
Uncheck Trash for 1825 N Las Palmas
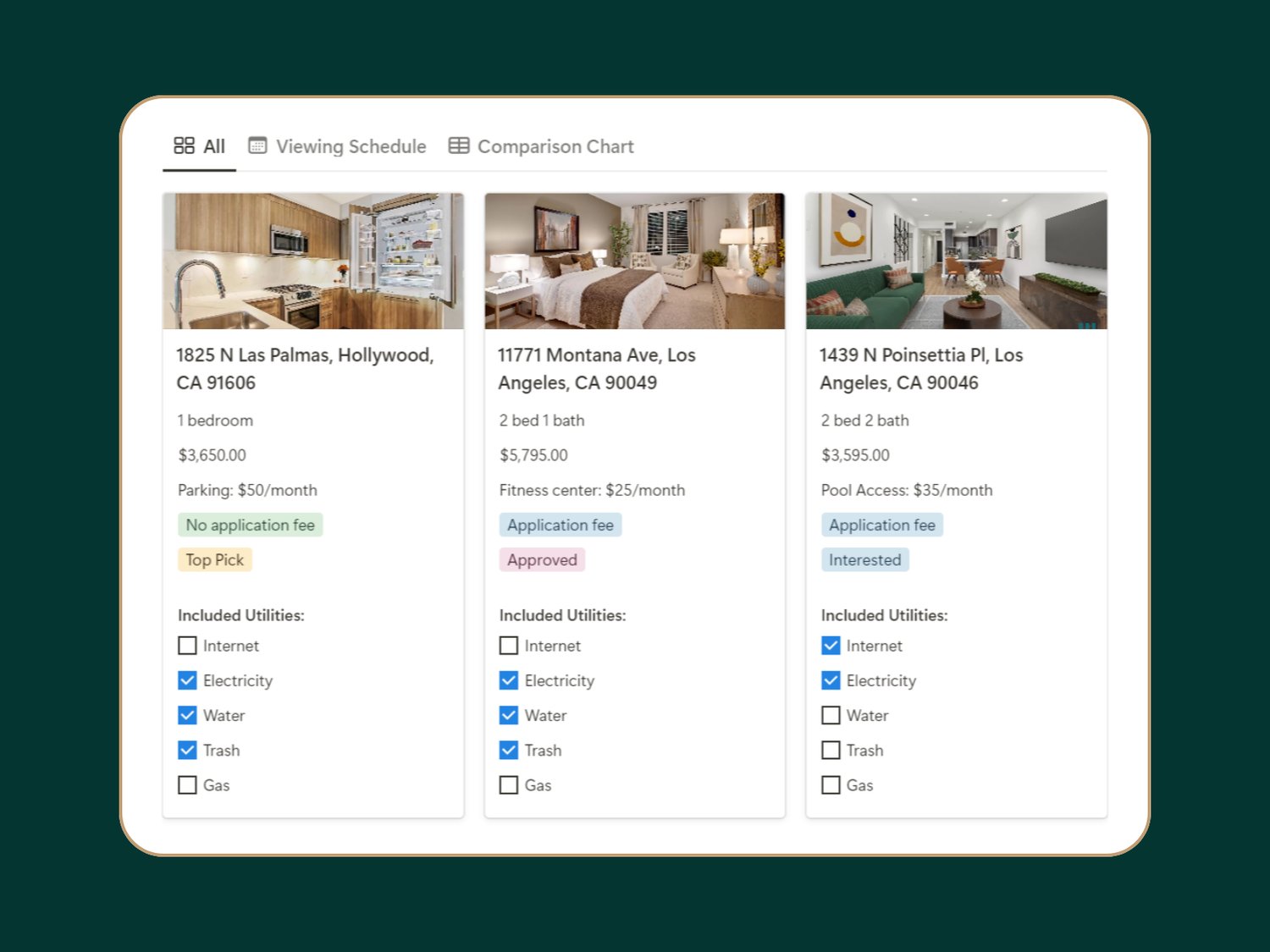pyautogui.click(x=187, y=750)
